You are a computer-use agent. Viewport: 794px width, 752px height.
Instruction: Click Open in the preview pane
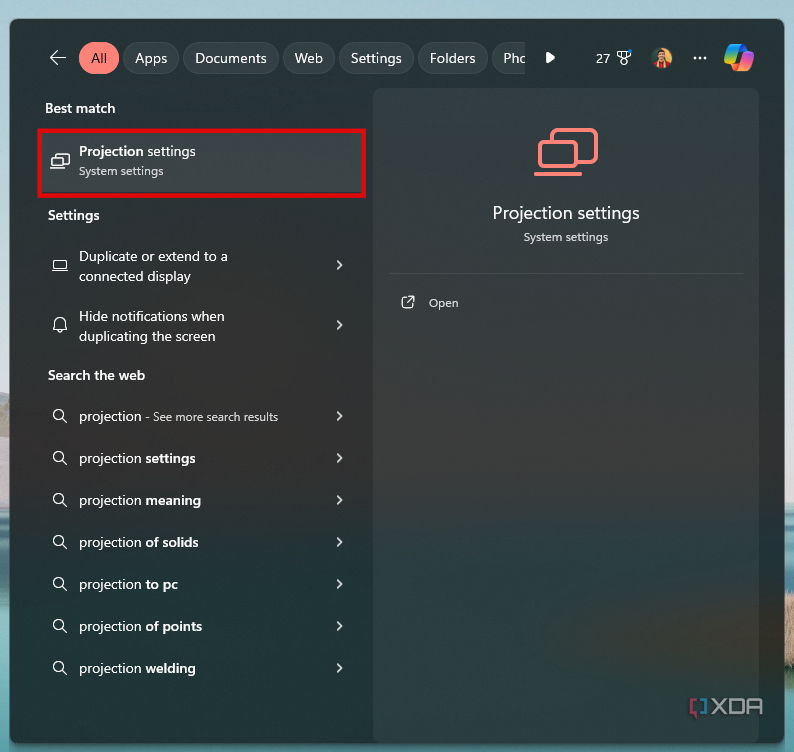tap(443, 303)
